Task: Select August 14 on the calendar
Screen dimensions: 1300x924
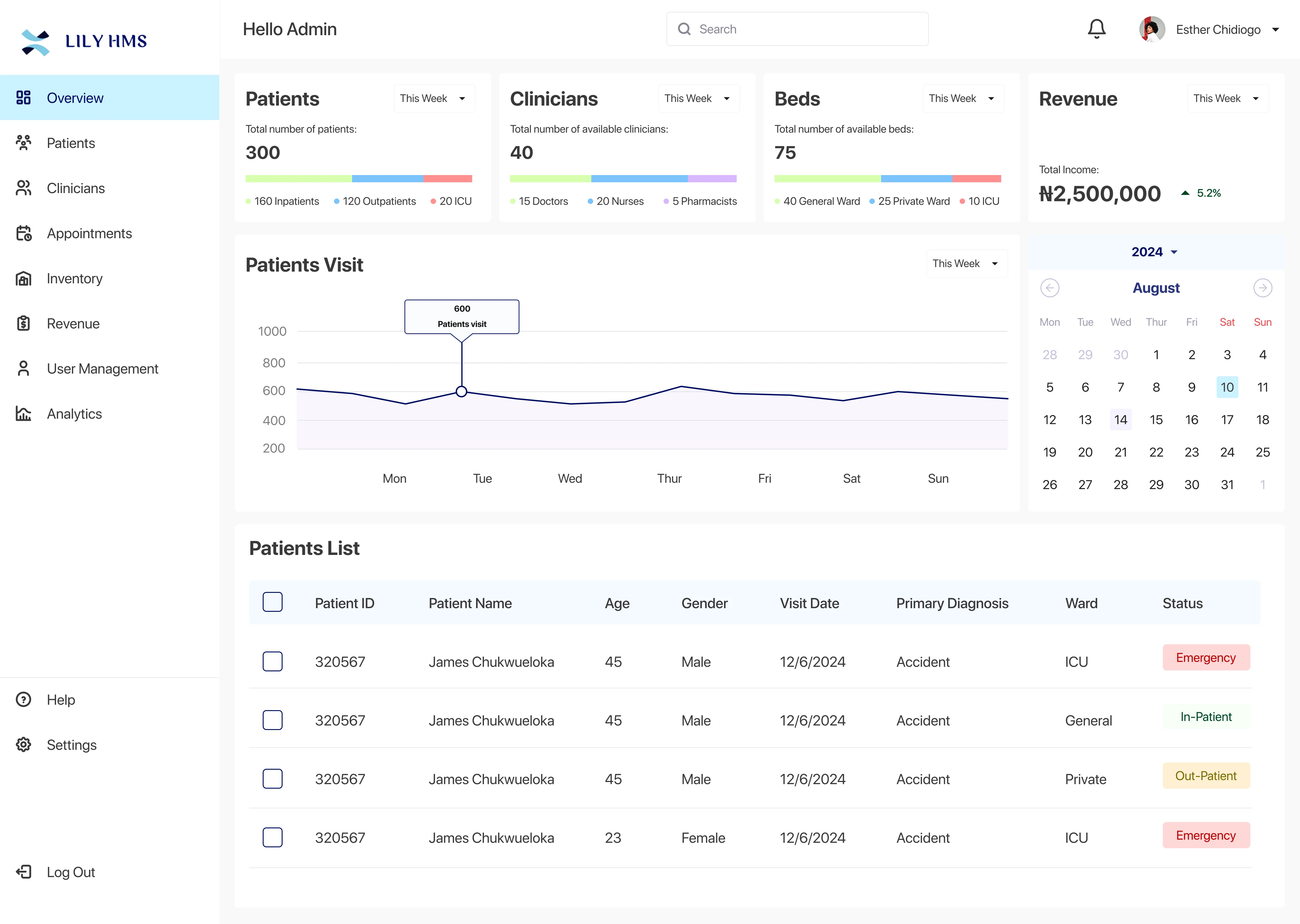Action: click(x=1120, y=420)
